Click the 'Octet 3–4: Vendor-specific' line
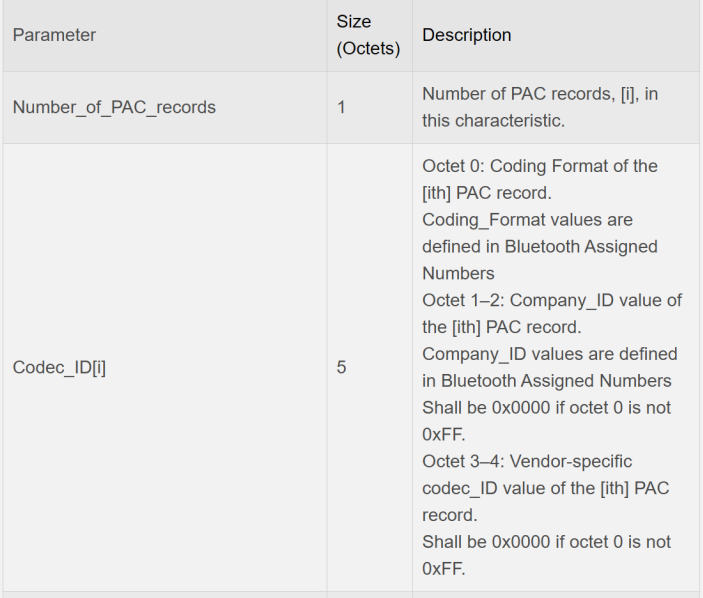The image size is (703, 598). pos(527,461)
